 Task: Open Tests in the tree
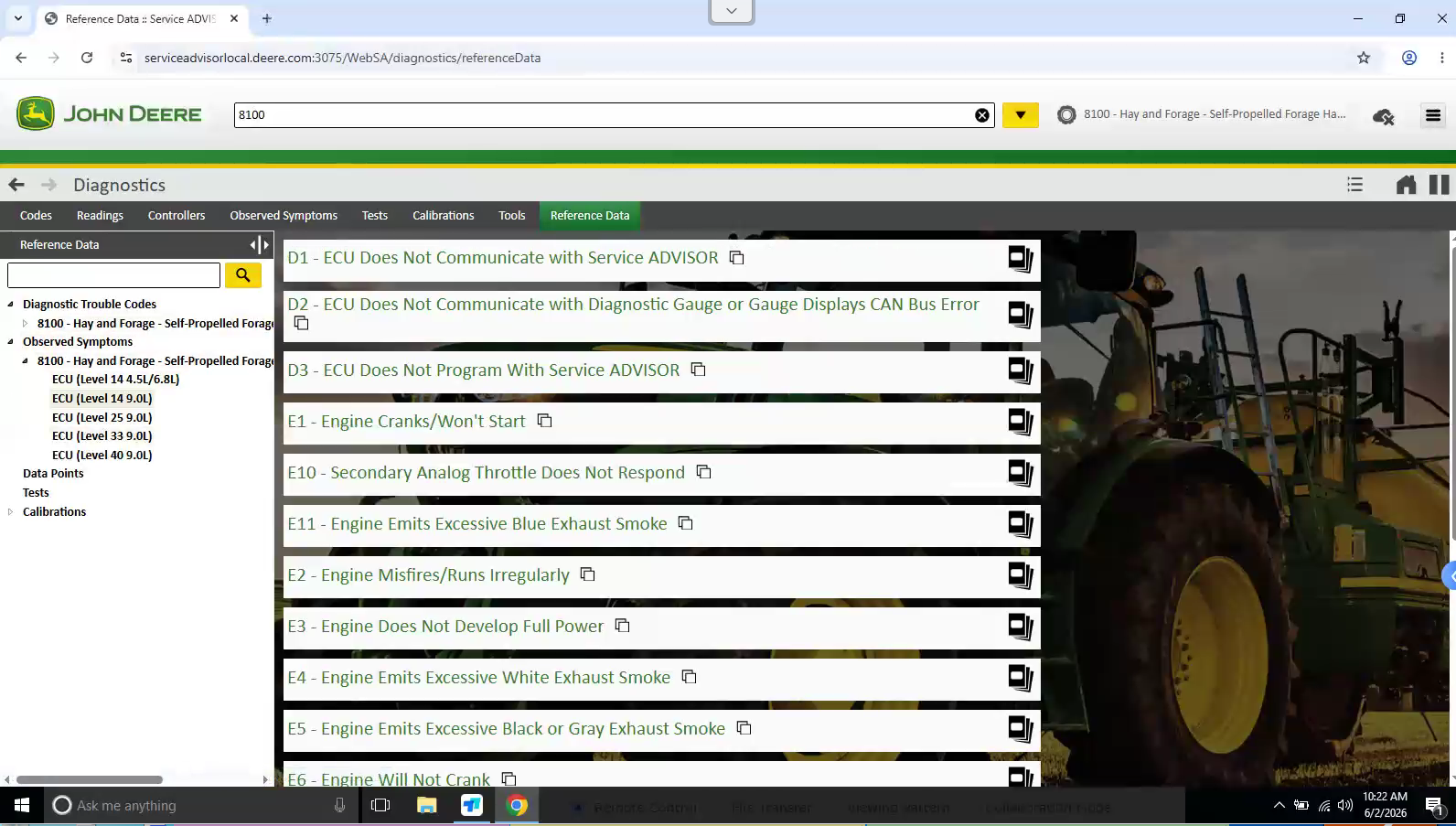click(36, 493)
